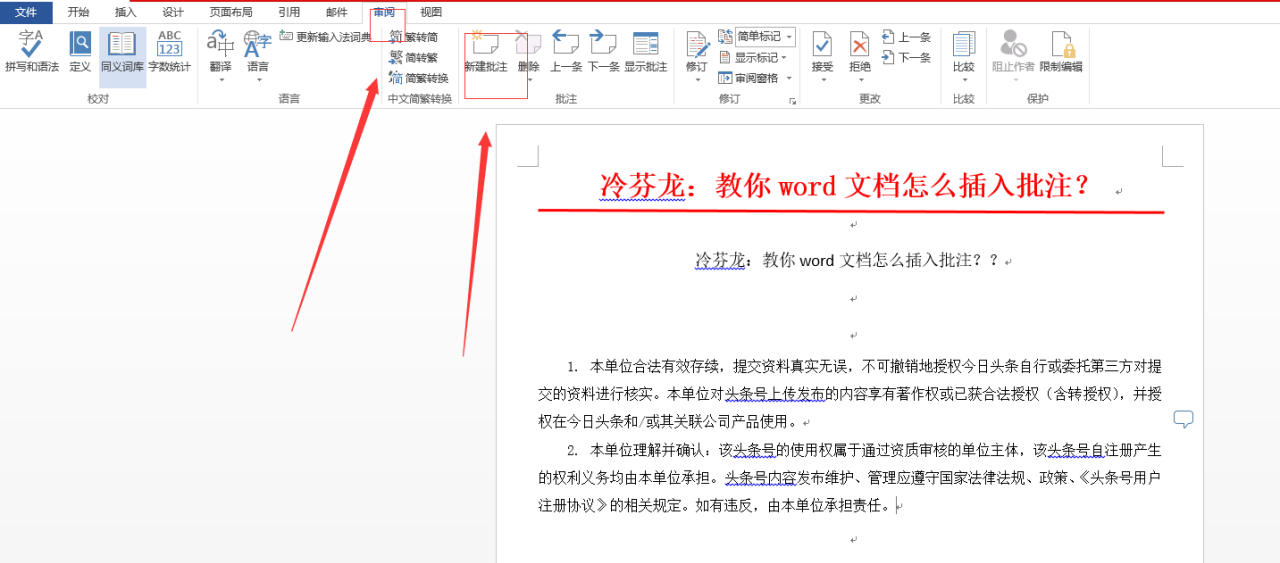Viewport: 1280px width, 563px height.
Task: Expand the 删除 dropdown arrow
Action: pos(528,79)
